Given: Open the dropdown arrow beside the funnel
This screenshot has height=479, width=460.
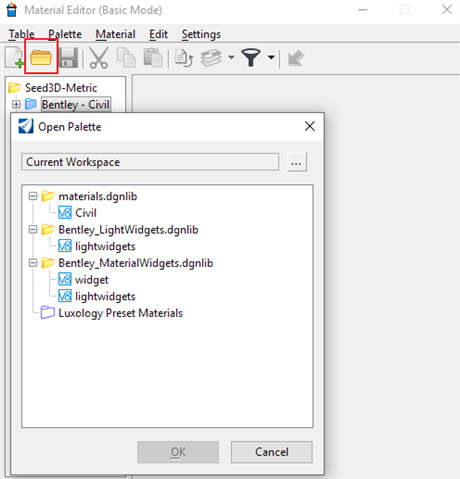Looking at the screenshot, I should [x=271, y=57].
